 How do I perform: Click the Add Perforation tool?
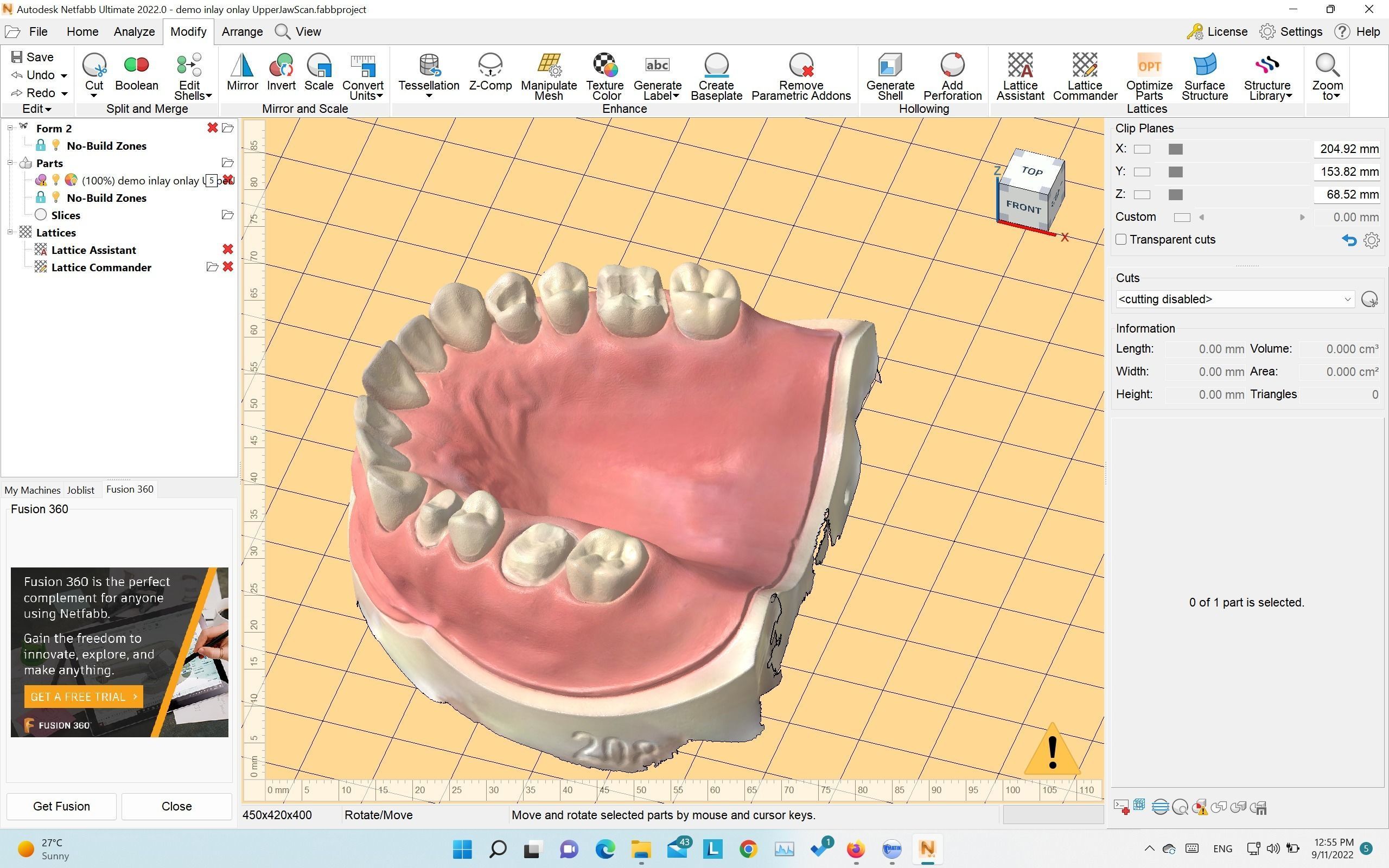coord(952,77)
